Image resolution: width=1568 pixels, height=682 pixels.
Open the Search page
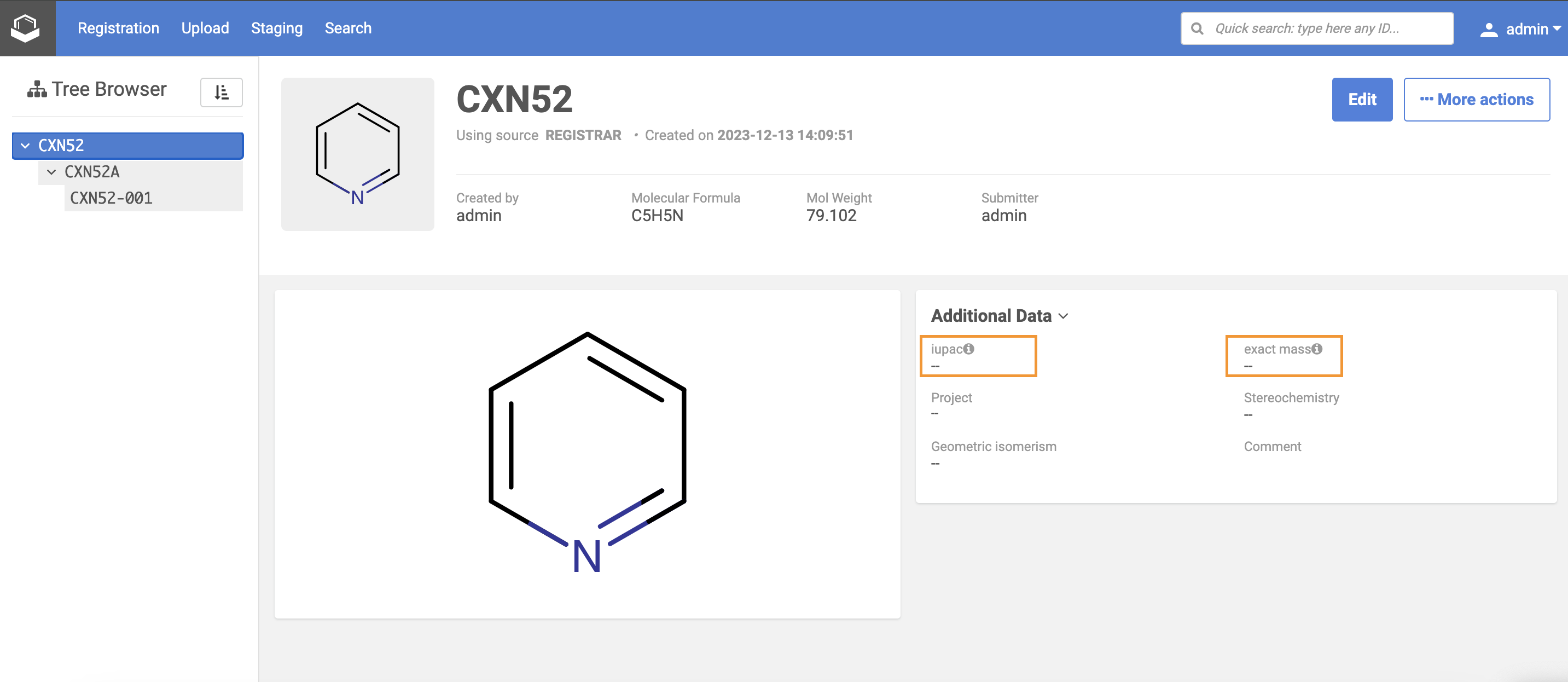[347, 28]
